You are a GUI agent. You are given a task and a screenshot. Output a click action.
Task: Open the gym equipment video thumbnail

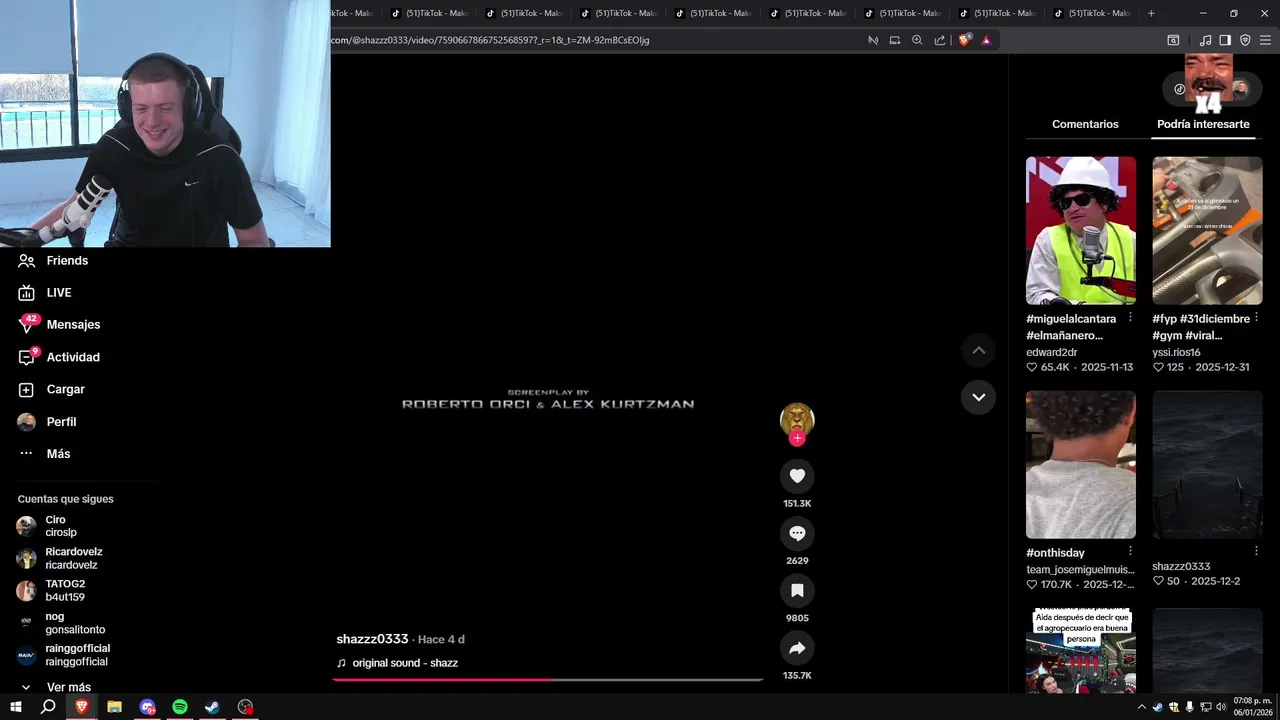click(x=1207, y=230)
